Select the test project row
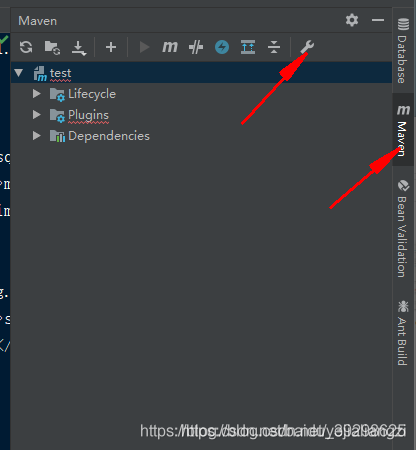The image size is (416, 450). point(201,73)
